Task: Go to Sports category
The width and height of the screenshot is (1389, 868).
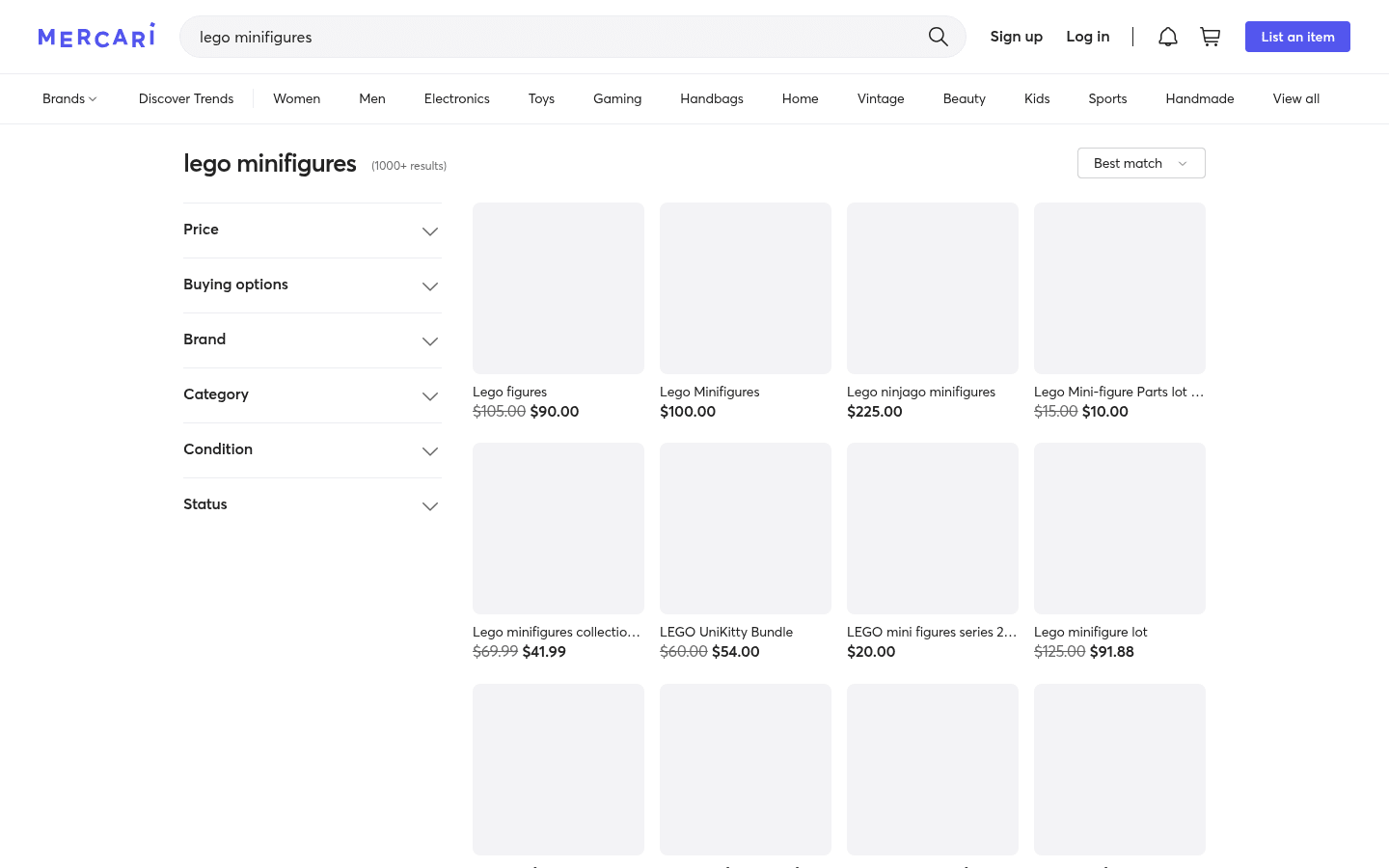Action: pos(1107,98)
